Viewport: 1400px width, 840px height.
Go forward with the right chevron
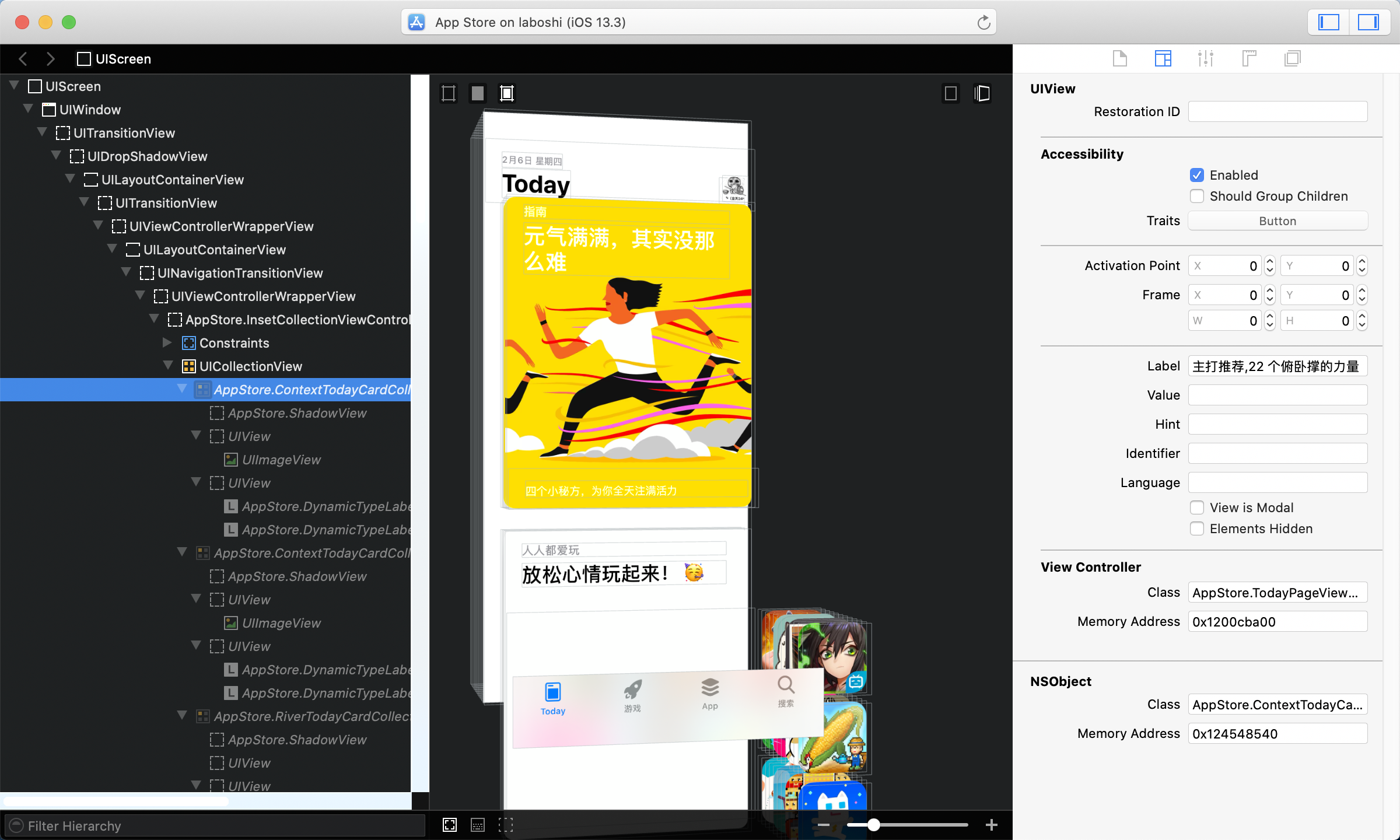(51, 59)
